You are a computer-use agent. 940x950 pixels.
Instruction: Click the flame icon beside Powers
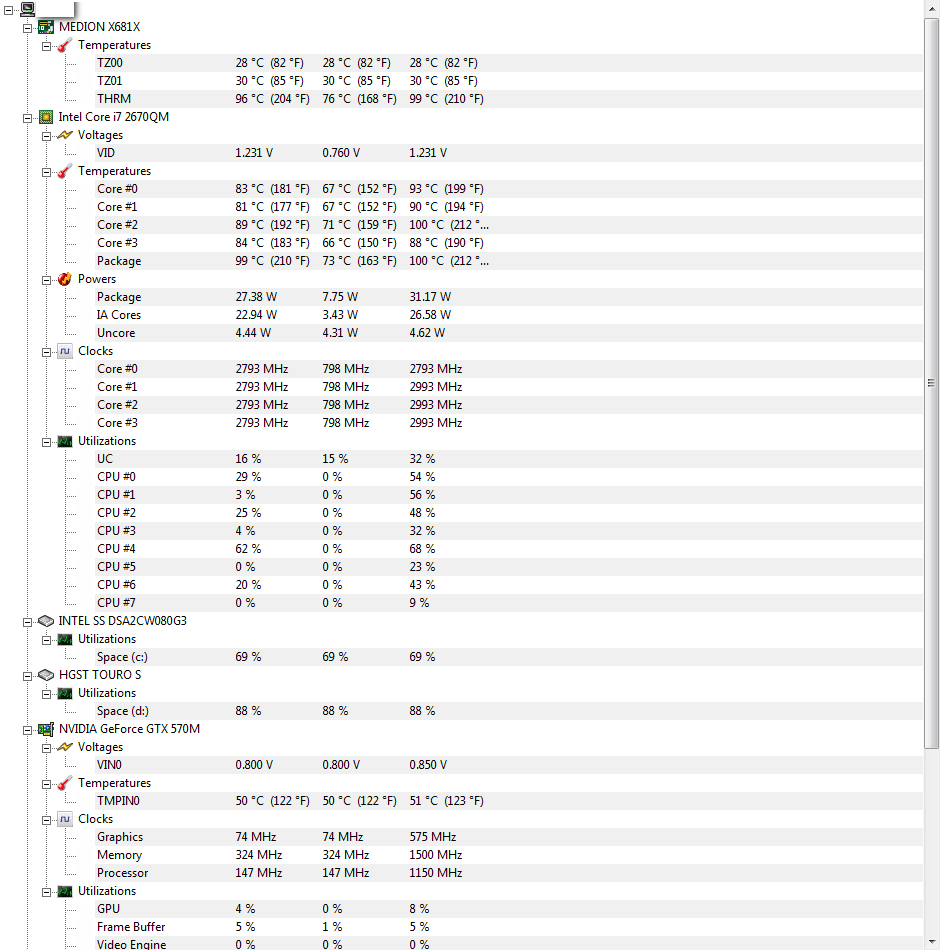point(65,279)
